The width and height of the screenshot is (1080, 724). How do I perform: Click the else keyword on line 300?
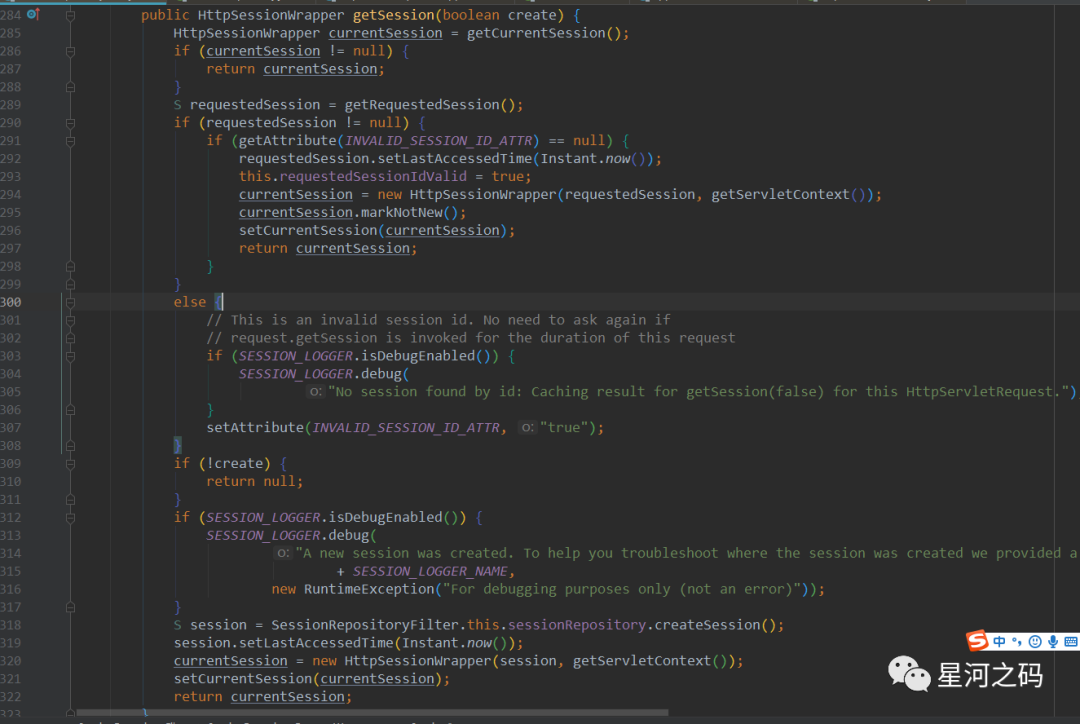[x=189, y=302]
